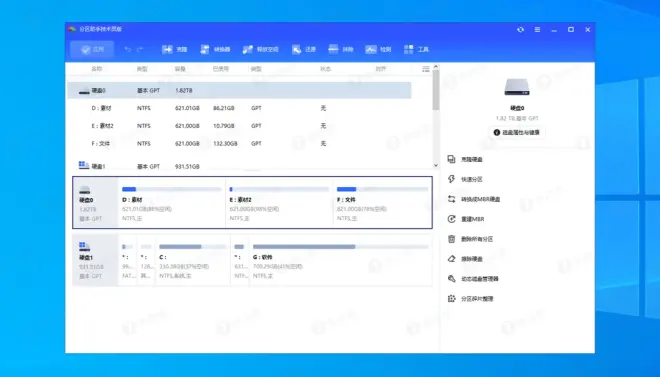660x377 pixels.
Task: Open Disk Properties and Health button
Action: pyautogui.click(x=517, y=133)
